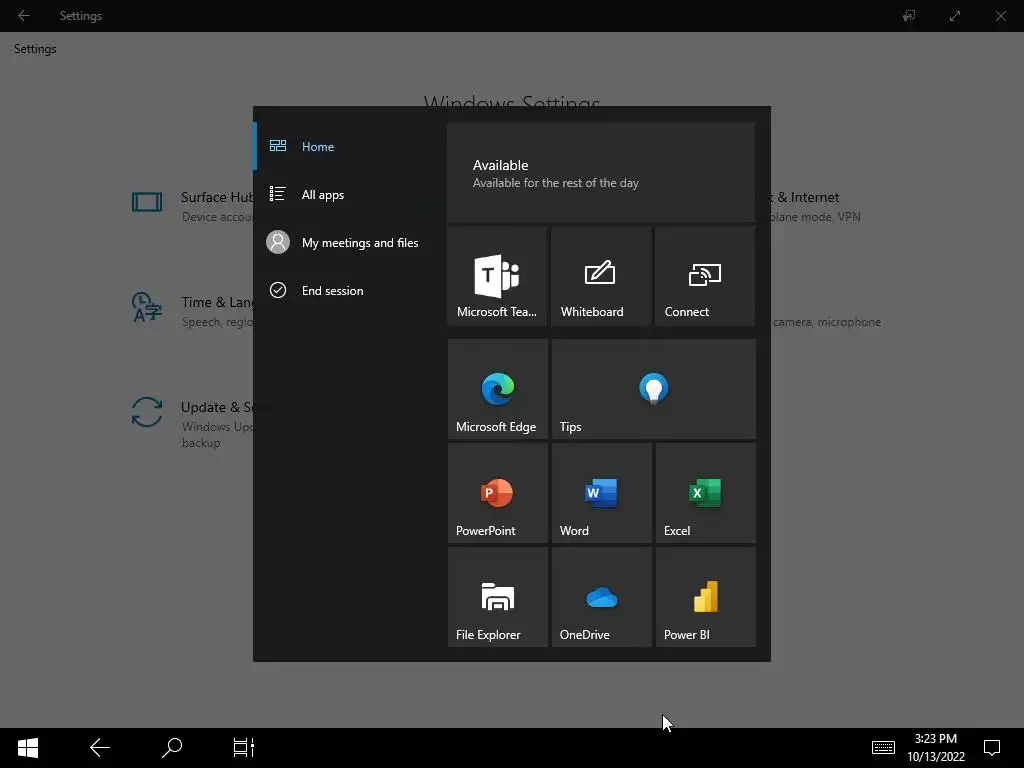Launch Microsoft Edge from Start
The image size is (1024, 768).
pyautogui.click(x=497, y=389)
